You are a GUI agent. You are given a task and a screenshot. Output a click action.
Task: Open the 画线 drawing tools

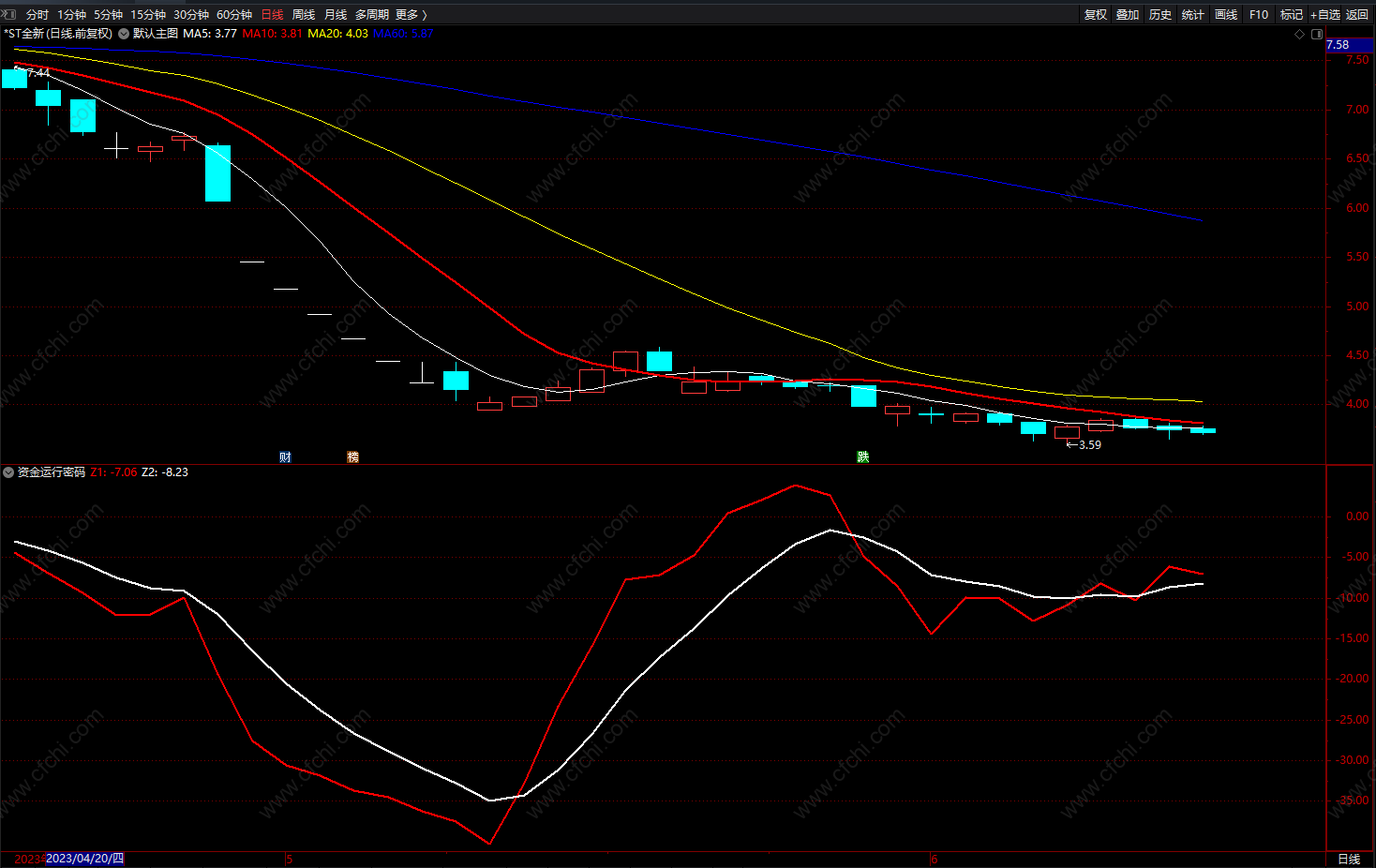[1225, 14]
